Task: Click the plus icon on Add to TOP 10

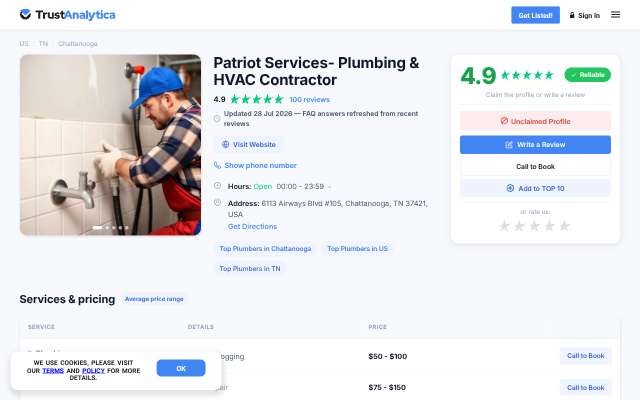Action: point(510,188)
